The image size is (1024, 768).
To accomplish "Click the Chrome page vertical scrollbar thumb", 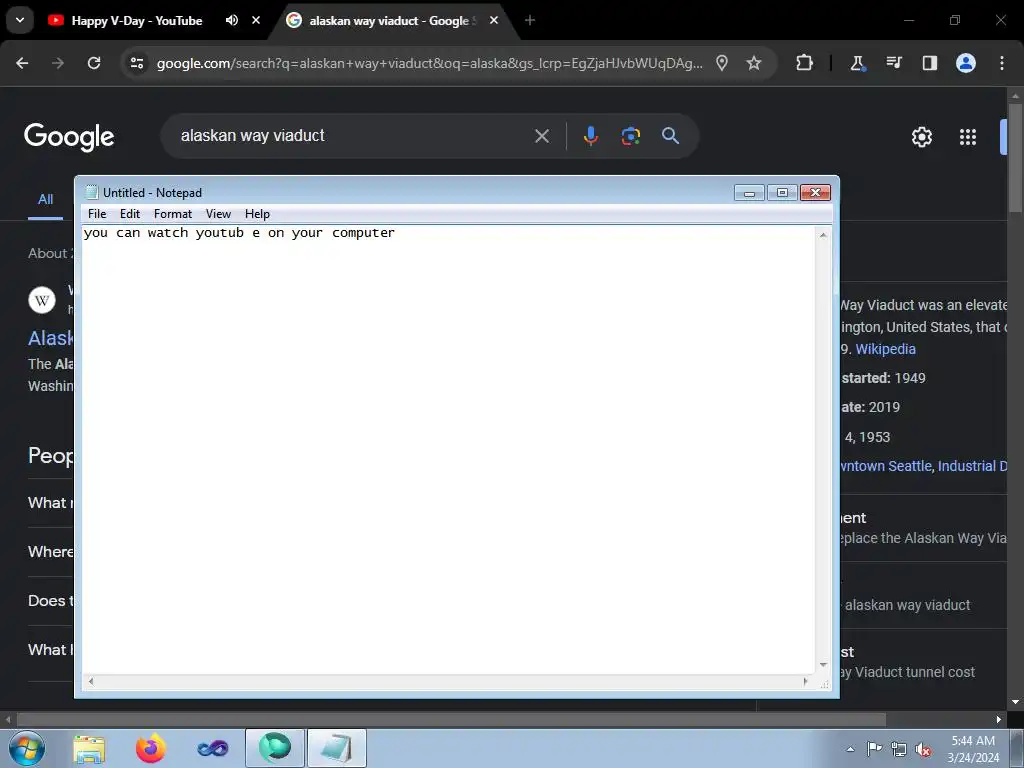I will coord(1015,157).
